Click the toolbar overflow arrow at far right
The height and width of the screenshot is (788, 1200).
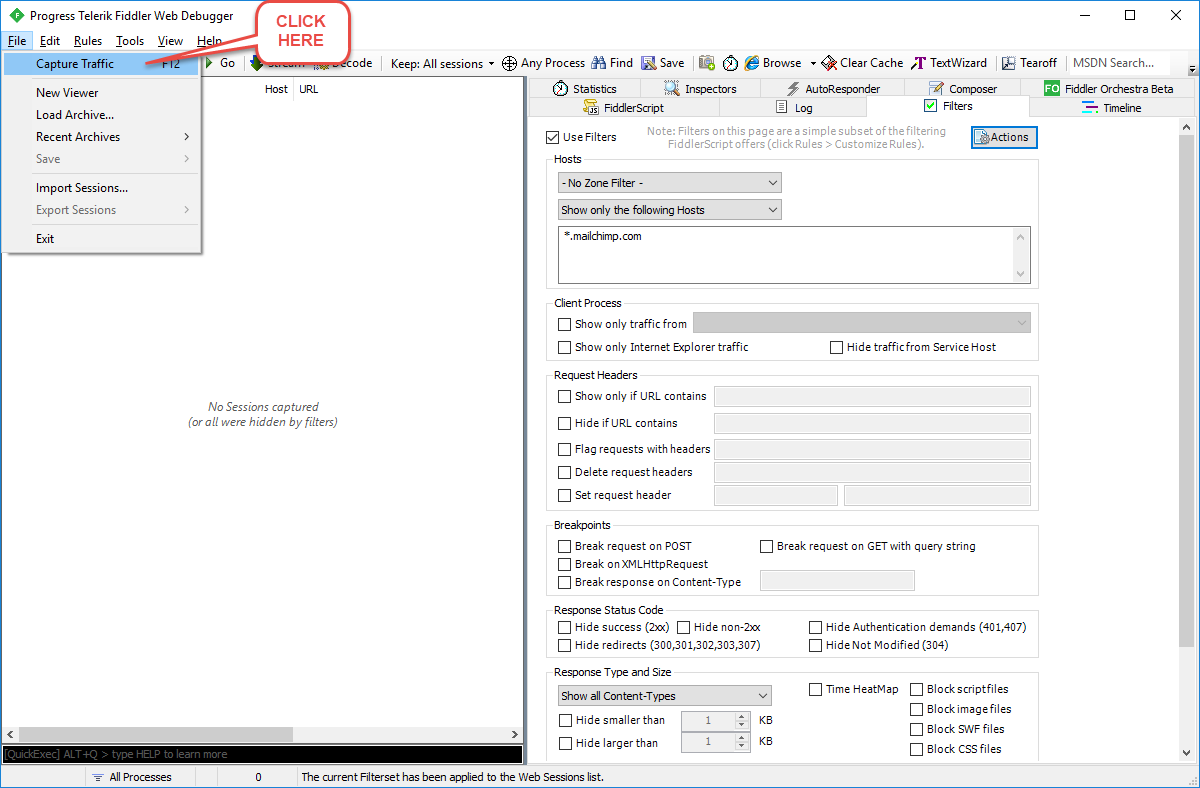click(x=1192, y=69)
